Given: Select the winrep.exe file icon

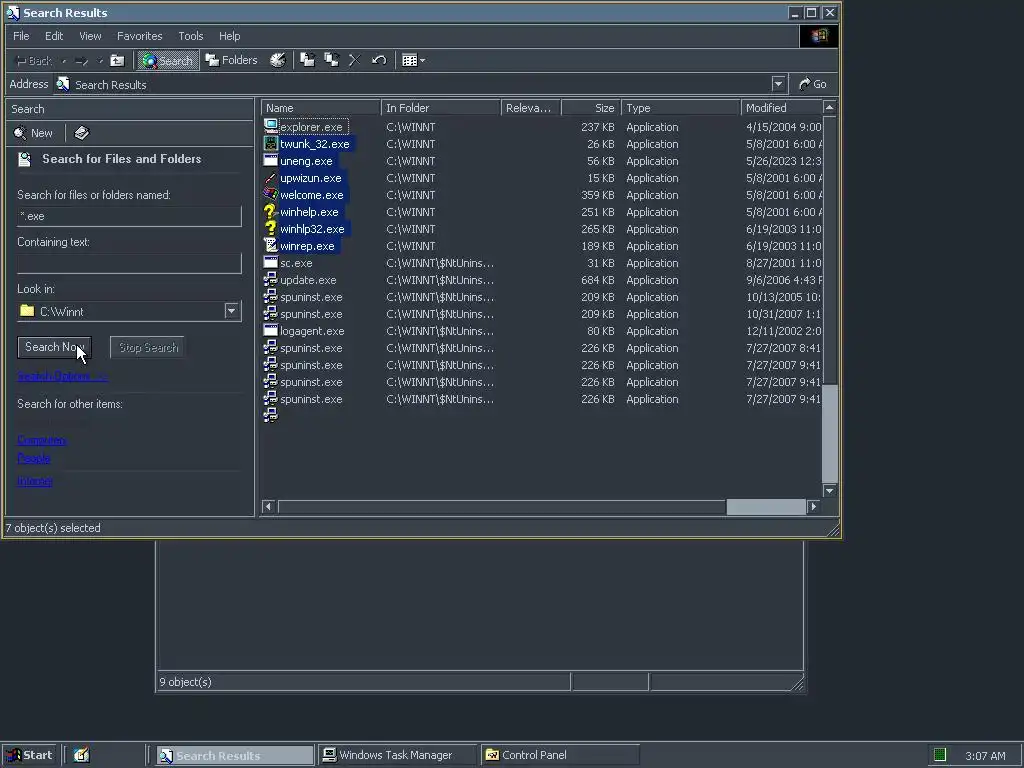Looking at the screenshot, I should click(x=270, y=245).
